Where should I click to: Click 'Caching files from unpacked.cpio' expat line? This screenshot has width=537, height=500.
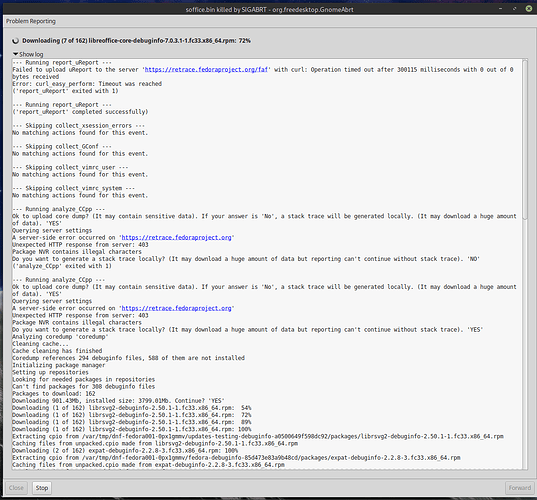[148, 465]
